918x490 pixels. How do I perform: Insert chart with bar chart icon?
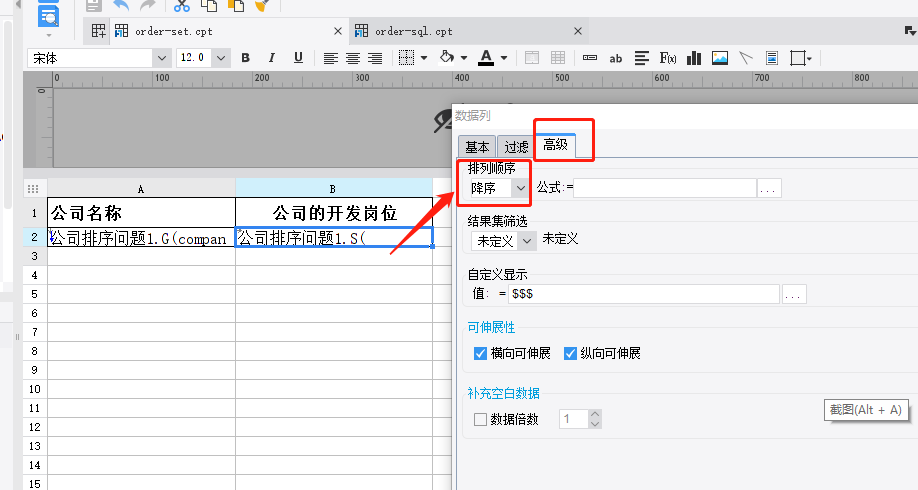[x=694, y=58]
